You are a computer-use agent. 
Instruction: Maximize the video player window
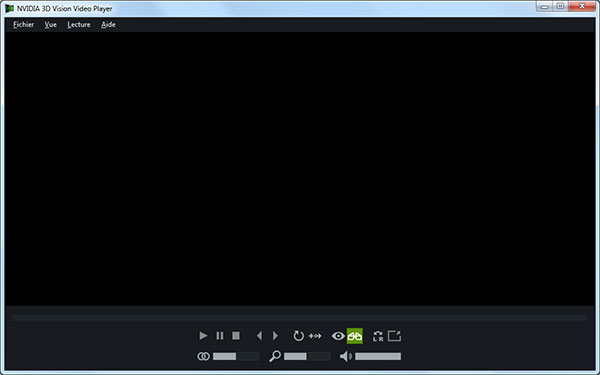560,6
